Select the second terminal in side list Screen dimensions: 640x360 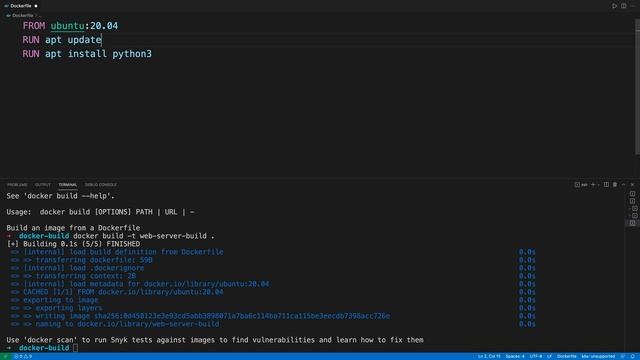click(x=632, y=201)
